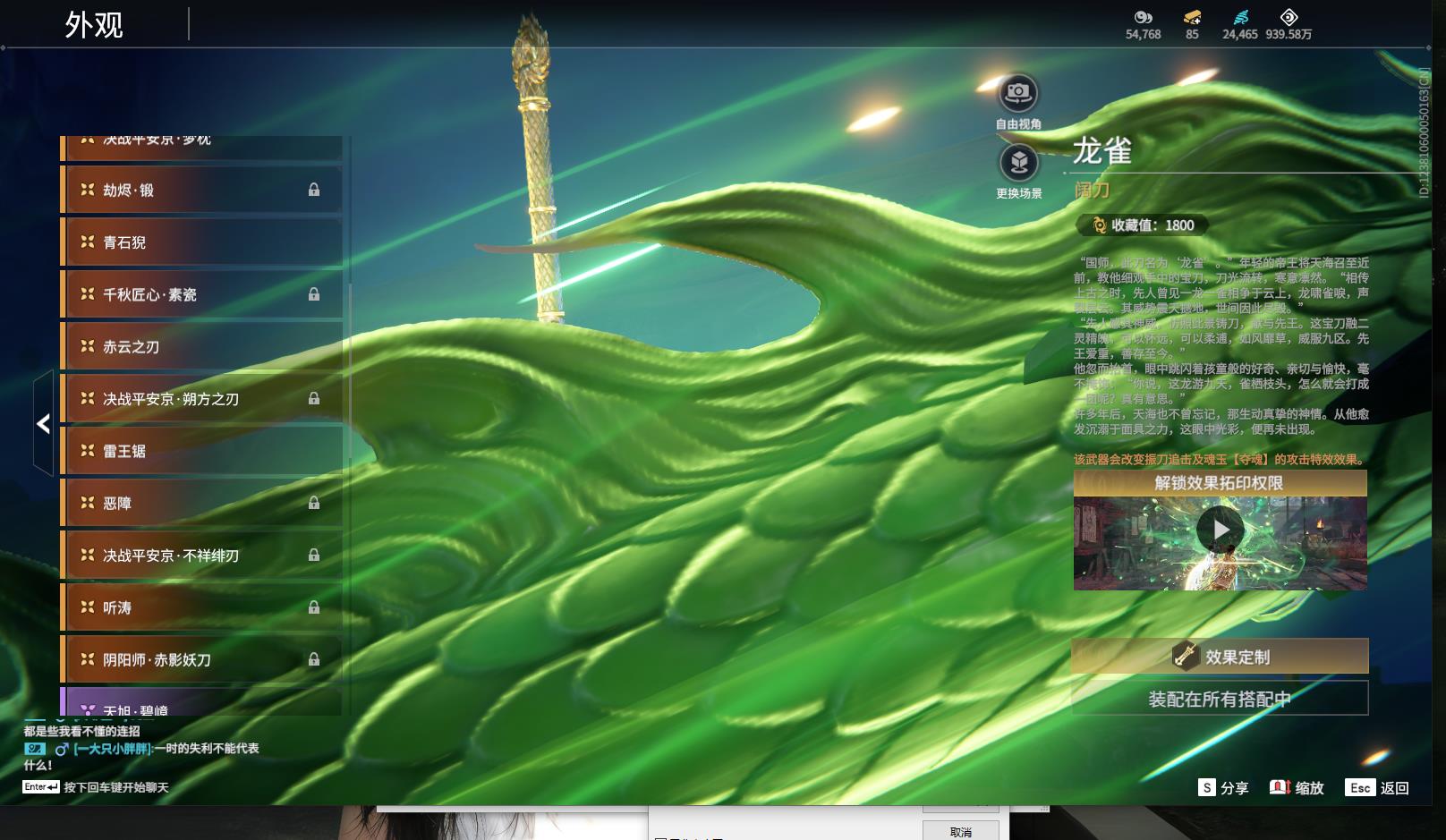
Task: Click player name 一大只小胖胖 in chat
Action: coord(112,749)
